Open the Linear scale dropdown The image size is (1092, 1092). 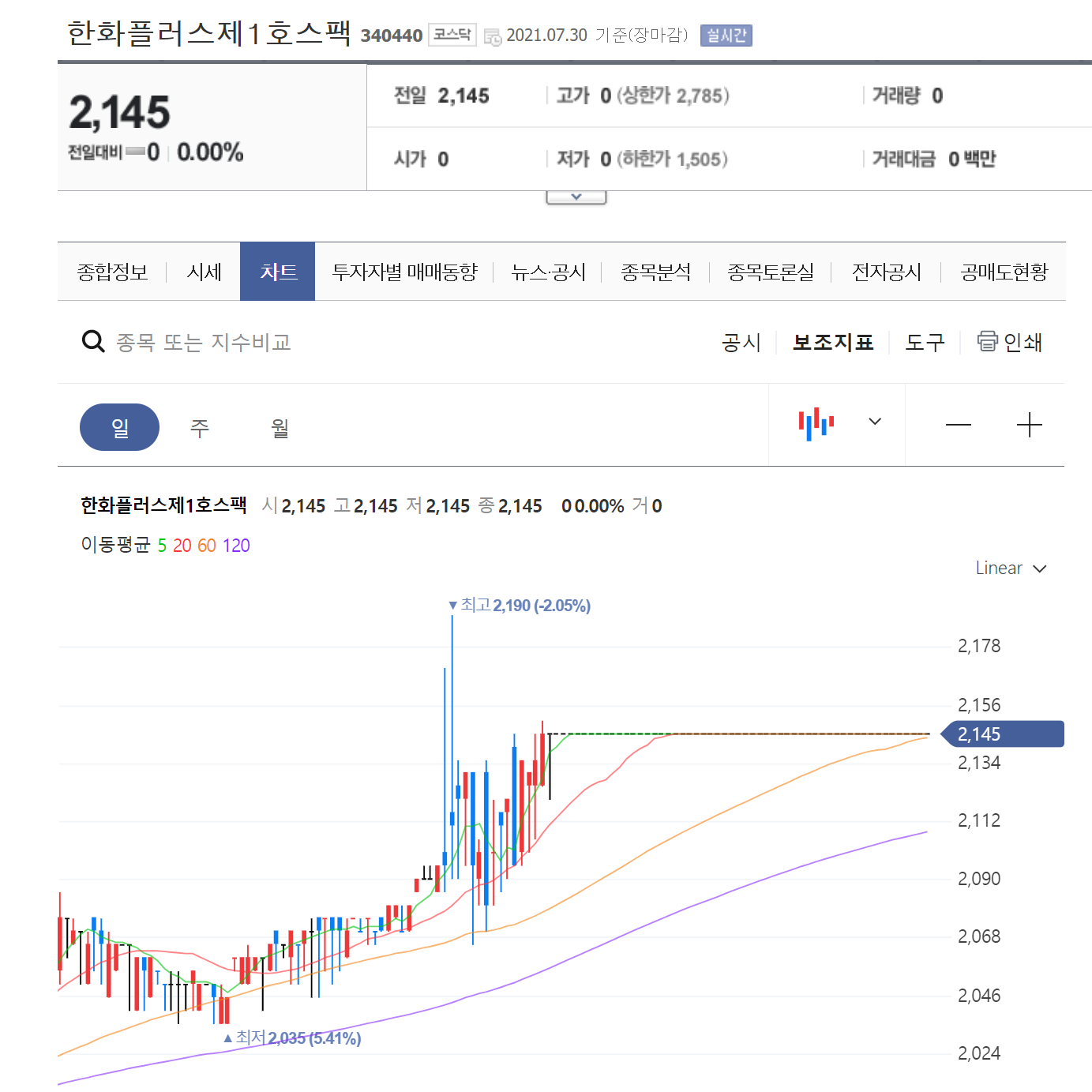[1011, 569]
